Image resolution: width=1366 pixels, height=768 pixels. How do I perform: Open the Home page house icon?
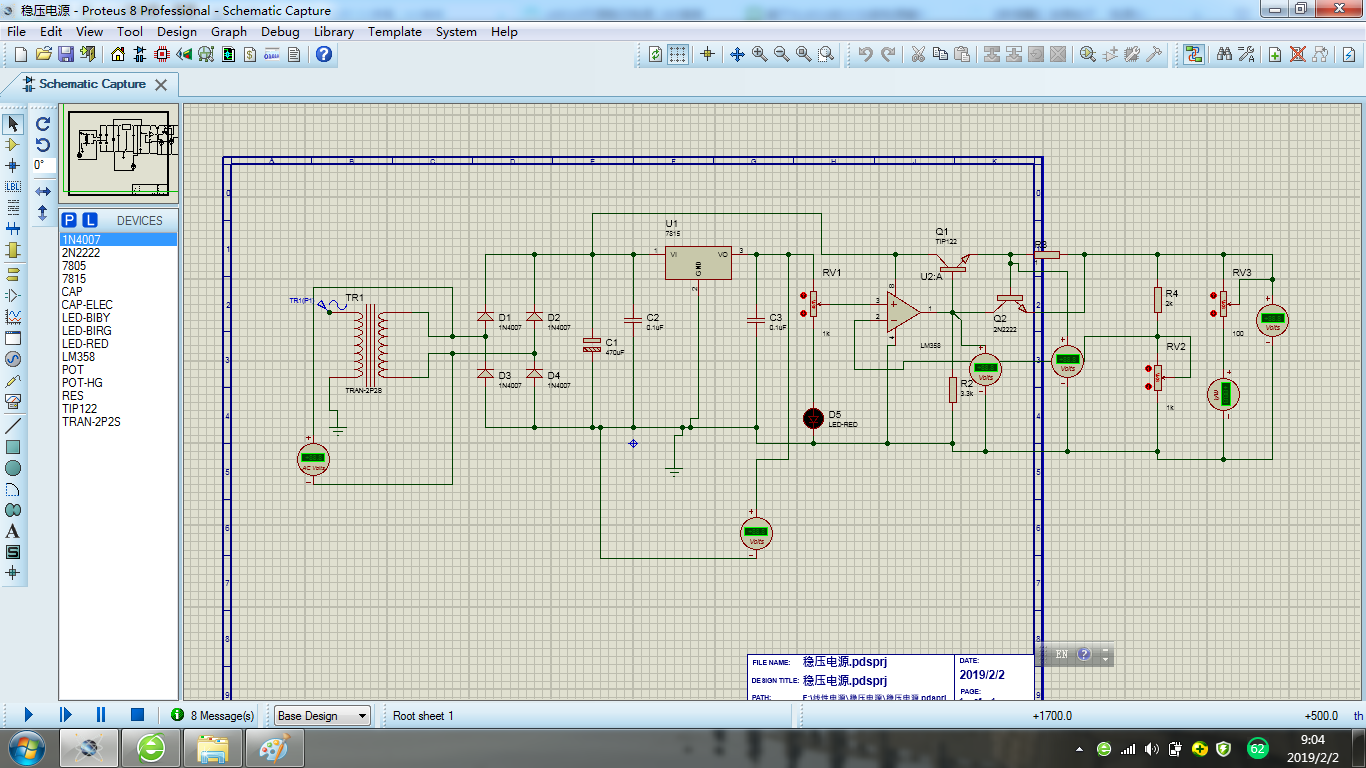coord(119,54)
